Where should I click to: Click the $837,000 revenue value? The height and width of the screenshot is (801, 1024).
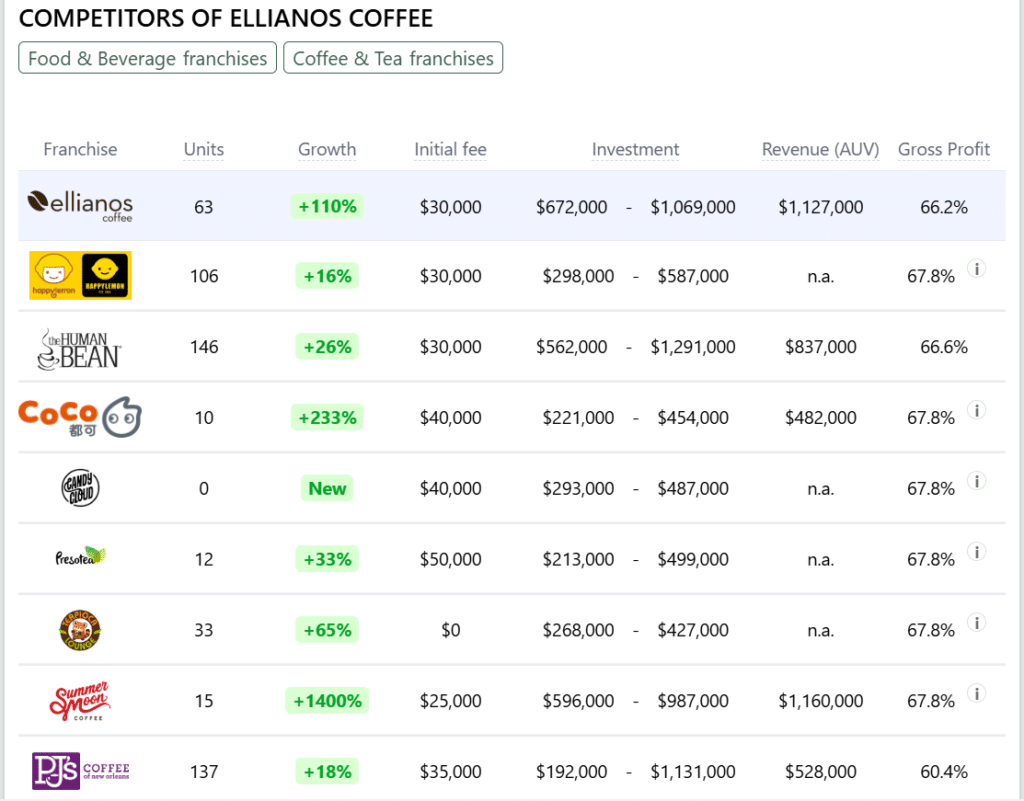(x=820, y=347)
